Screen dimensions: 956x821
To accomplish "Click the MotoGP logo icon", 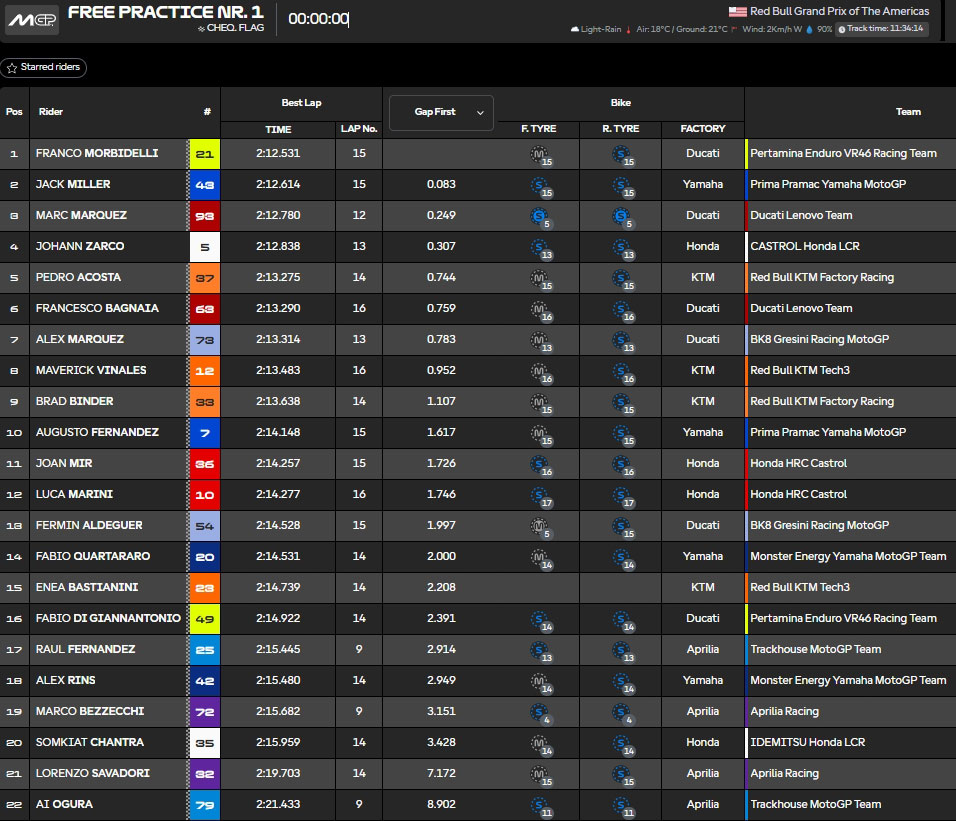I will [x=30, y=19].
